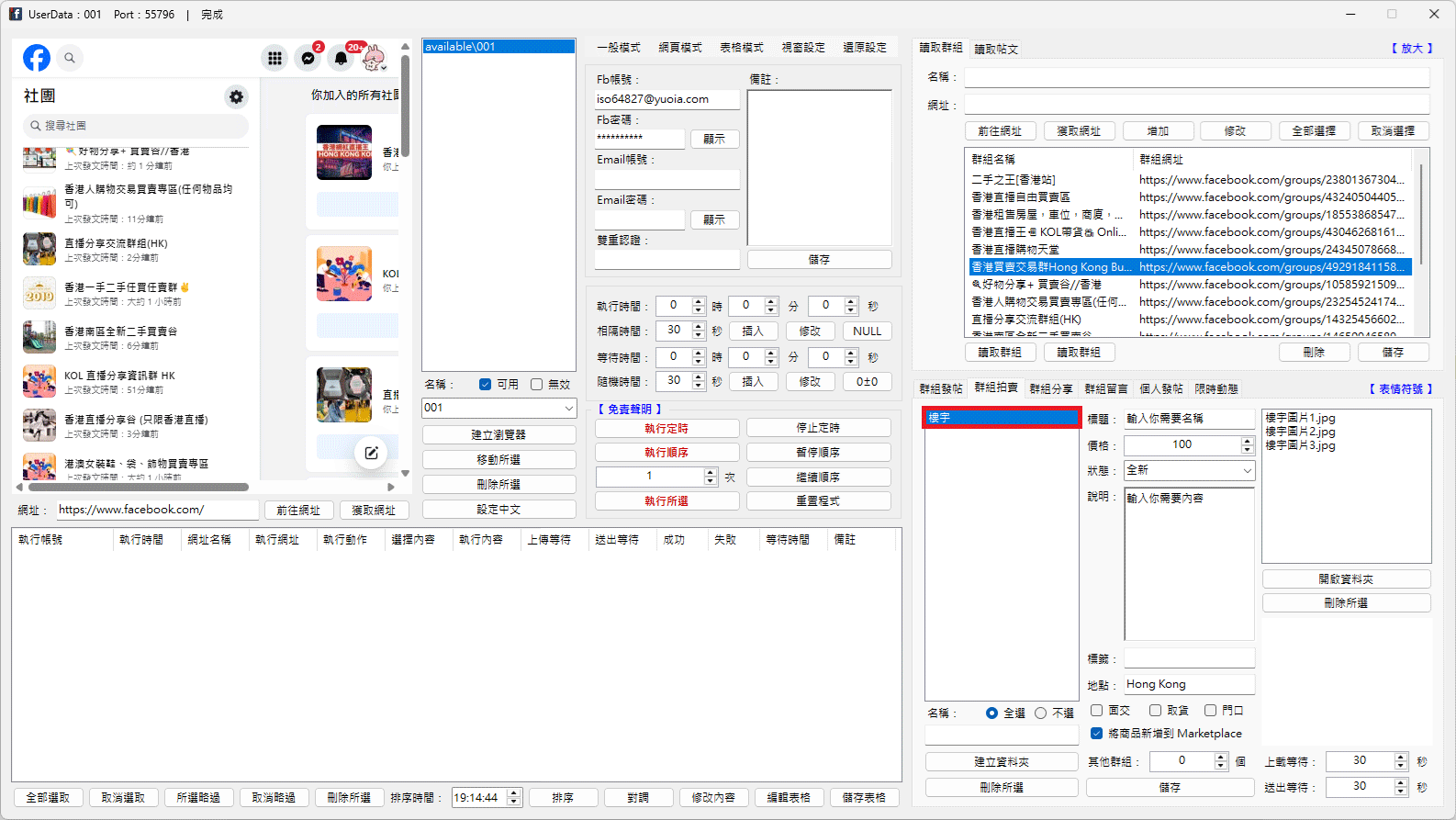This screenshot has height=820, width=1456.
Task: Increase the 隨機時間 seconds stepper
Action: pyautogui.click(x=699, y=377)
